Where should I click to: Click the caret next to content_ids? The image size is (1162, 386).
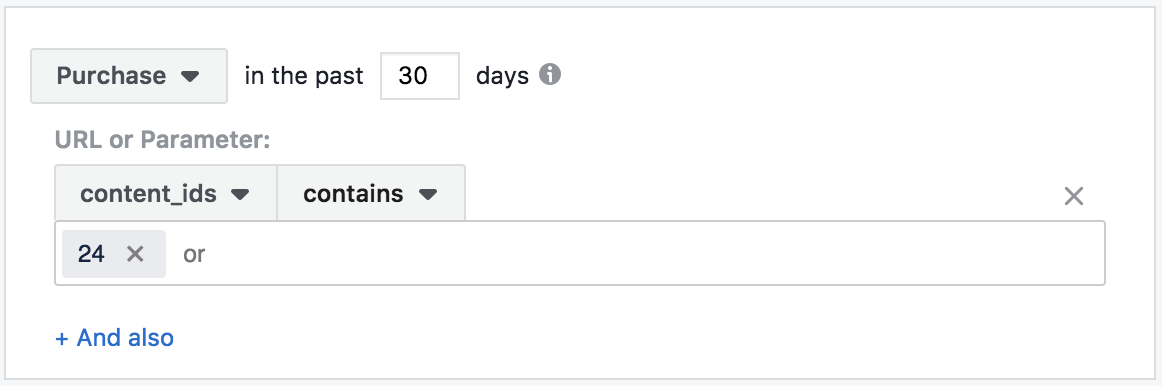click(239, 195)
